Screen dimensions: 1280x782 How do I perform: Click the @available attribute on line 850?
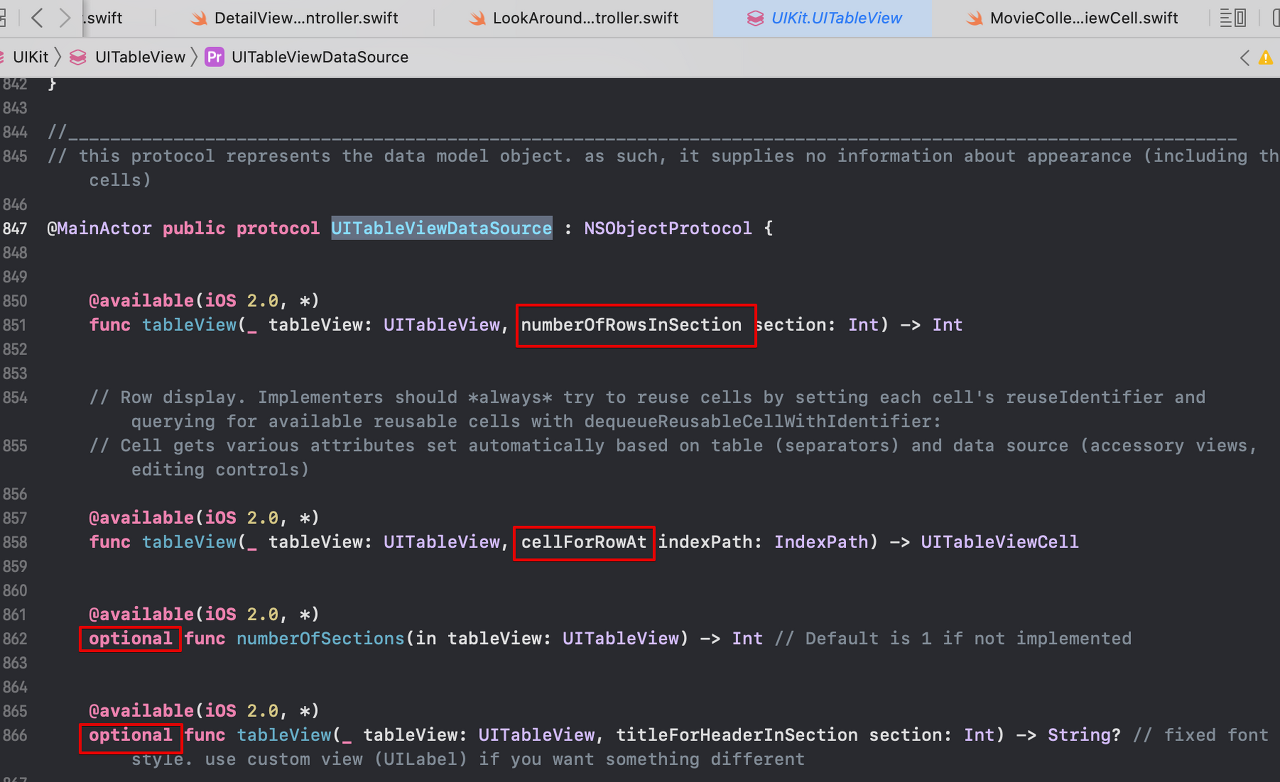(x=141, y=300)
